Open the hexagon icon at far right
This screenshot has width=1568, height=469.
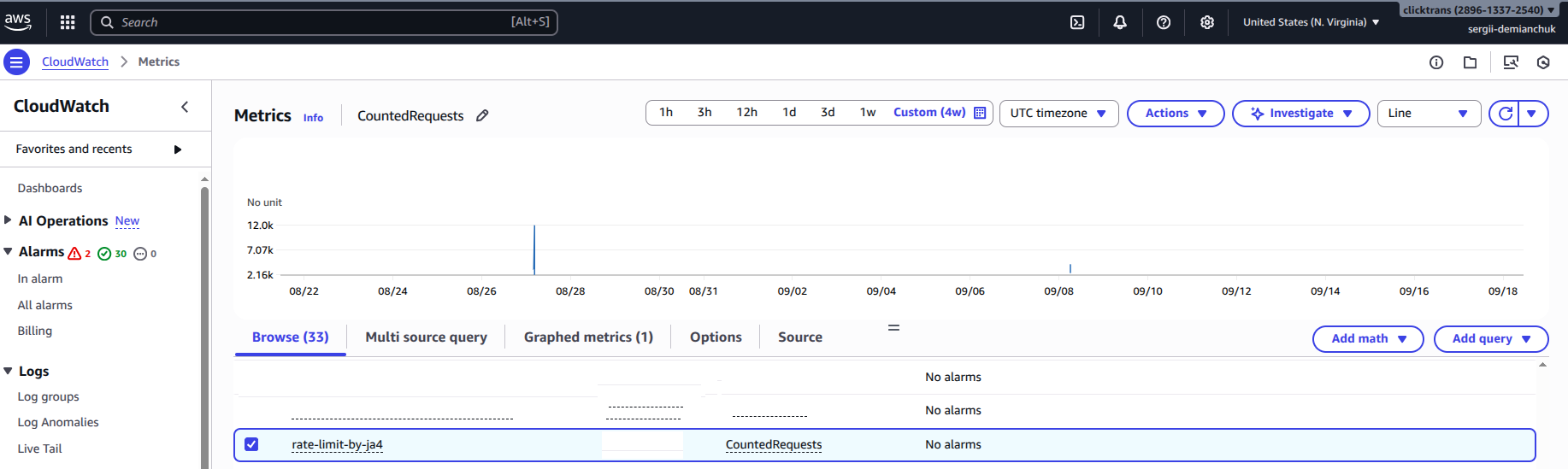1543,62
